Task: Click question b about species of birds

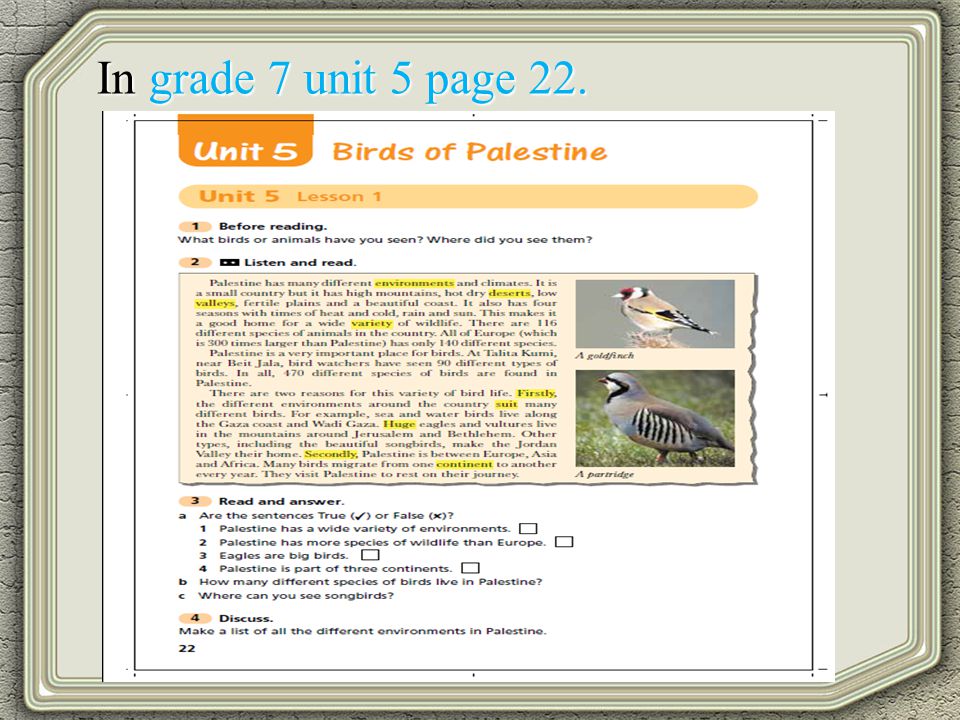Action: pyautogui.click(x=370, y=582)
